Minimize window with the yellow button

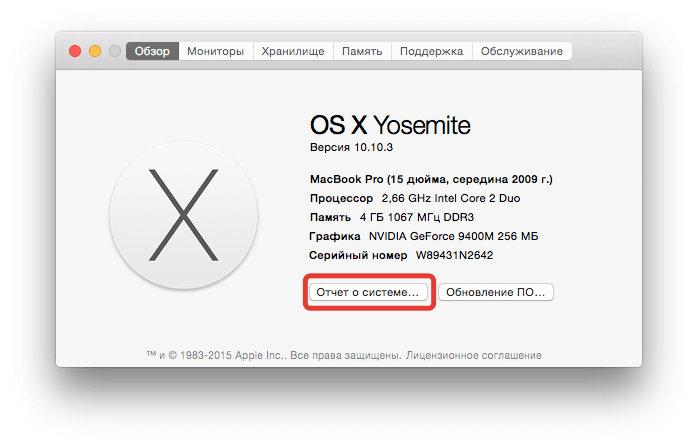95,51
